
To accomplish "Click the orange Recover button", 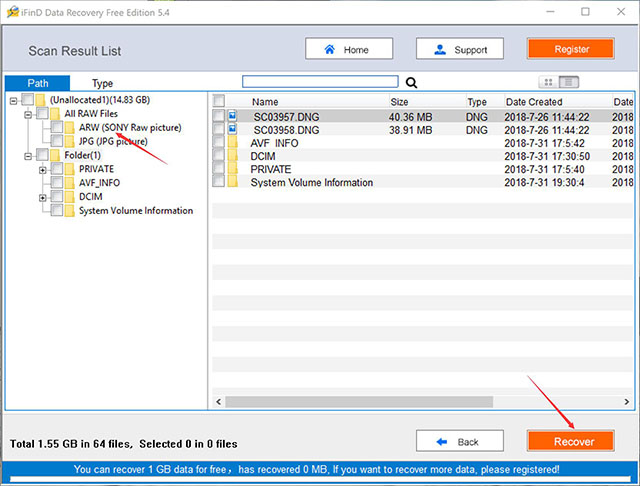I will pos(571,441).
